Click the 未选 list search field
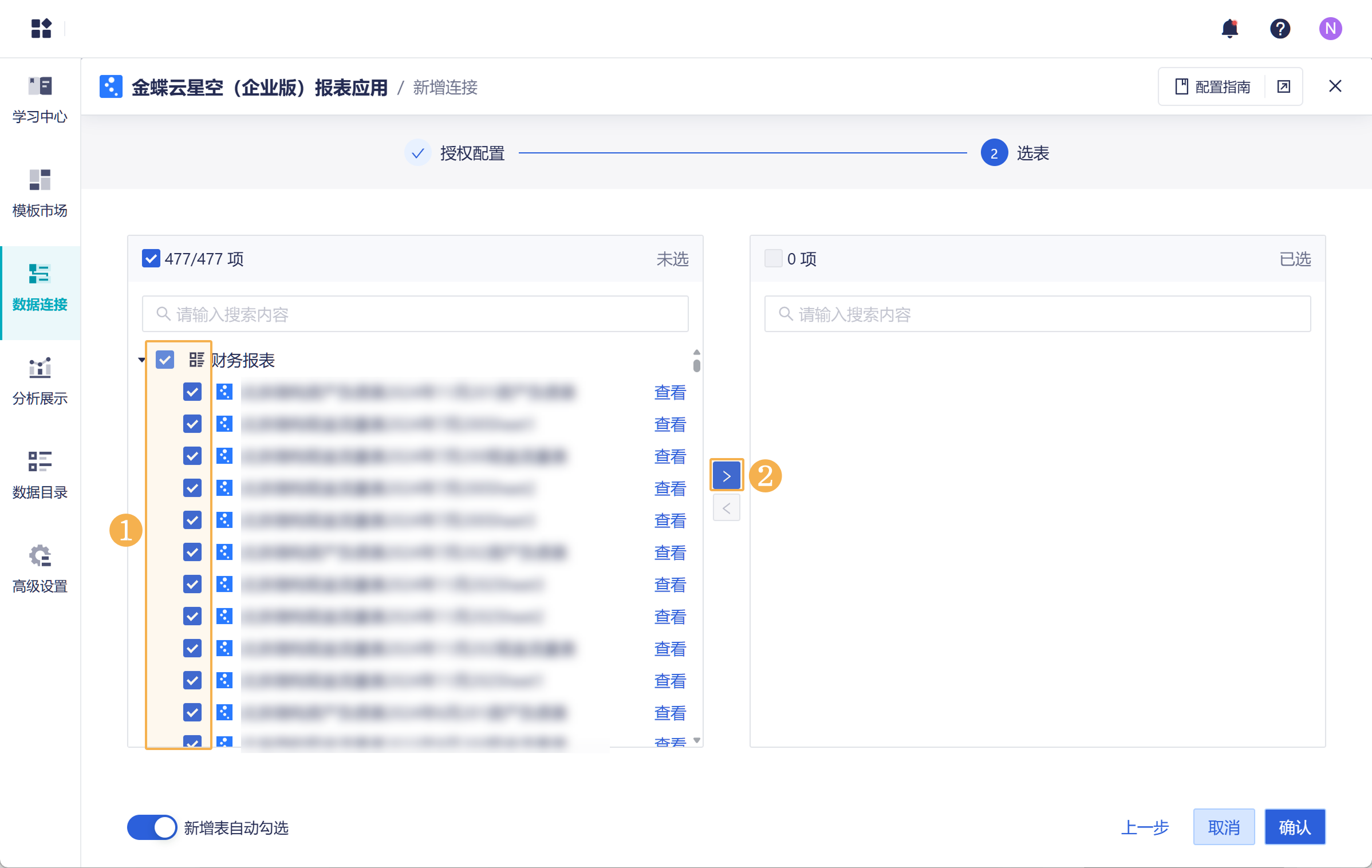1372x868 pixels. (x=415, y=314)
